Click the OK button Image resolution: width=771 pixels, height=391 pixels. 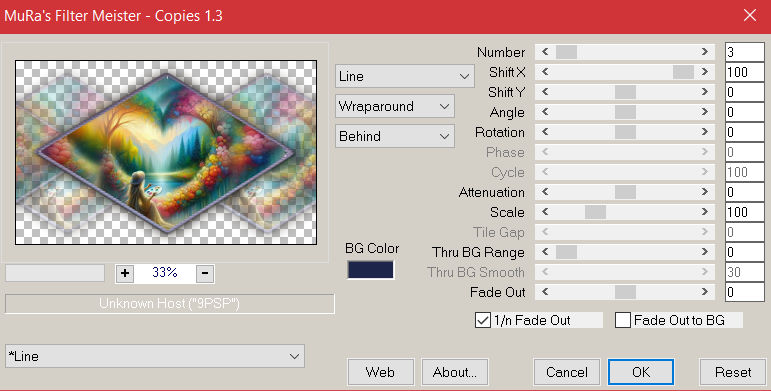(641, 372)
